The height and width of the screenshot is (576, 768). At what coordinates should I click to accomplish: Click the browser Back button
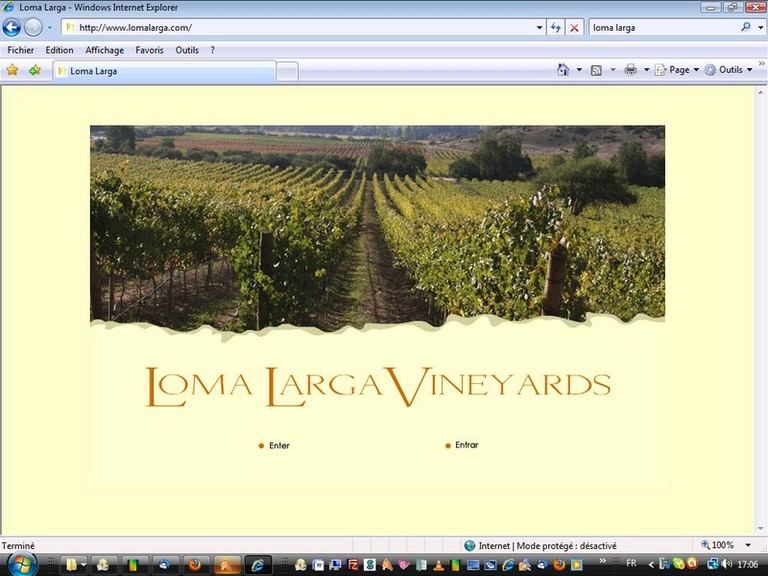(x=12, y=28)
